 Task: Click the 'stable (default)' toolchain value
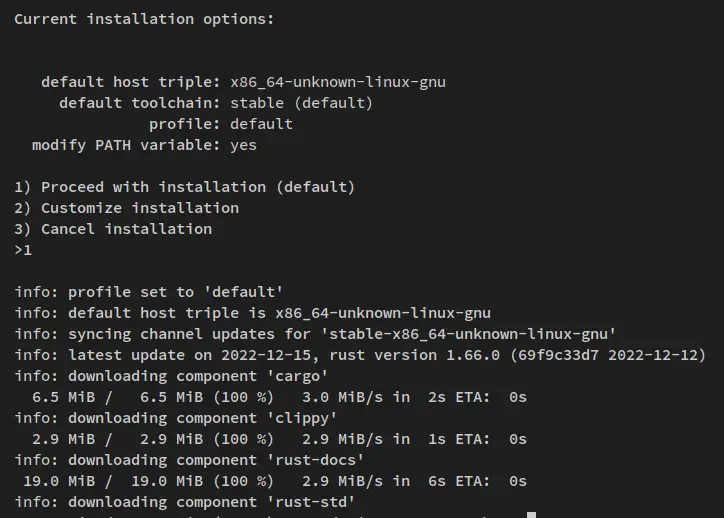click(x=301, y=103)
